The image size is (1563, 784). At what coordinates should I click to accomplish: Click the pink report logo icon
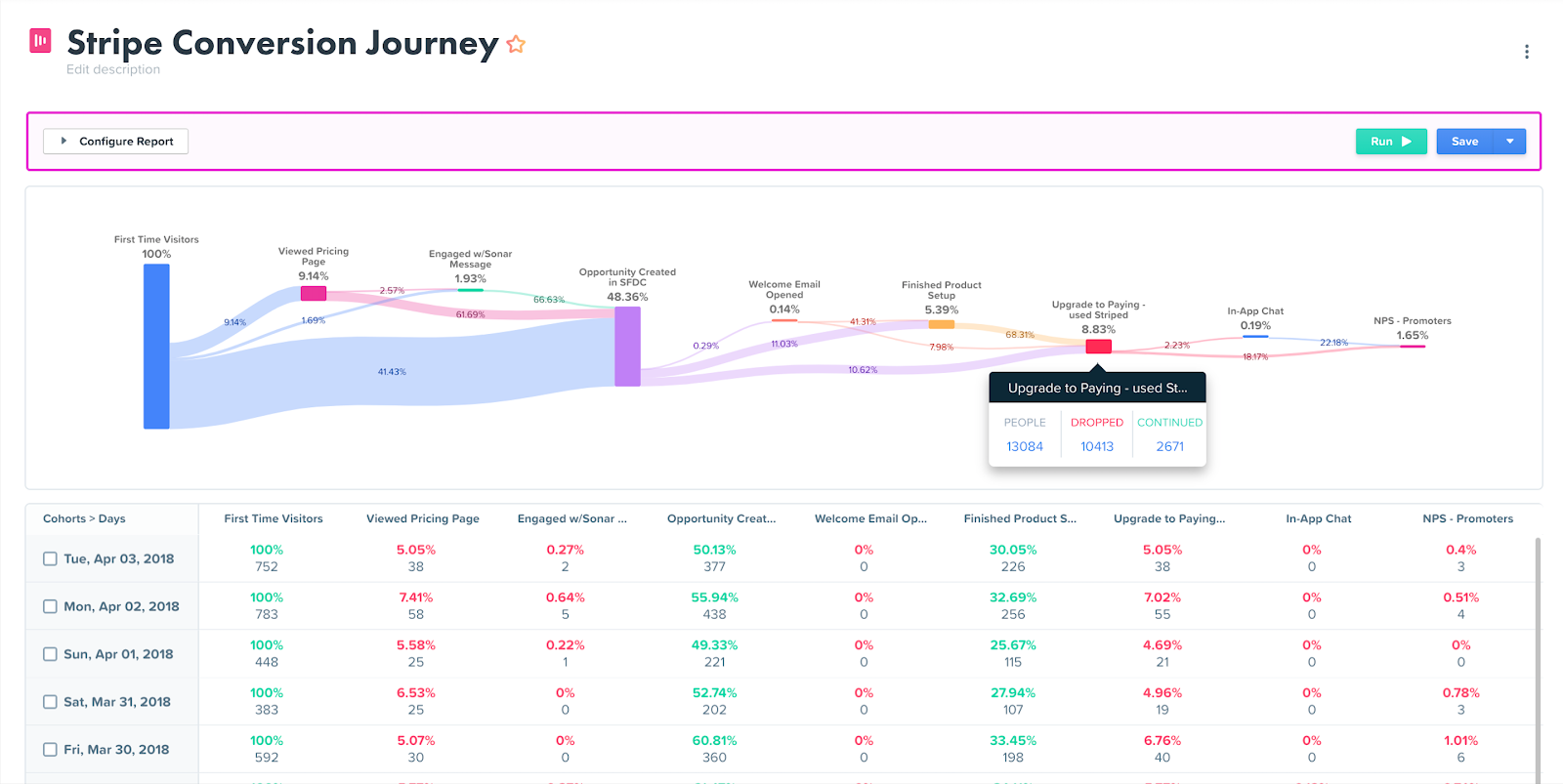click(x=40, y=40)
